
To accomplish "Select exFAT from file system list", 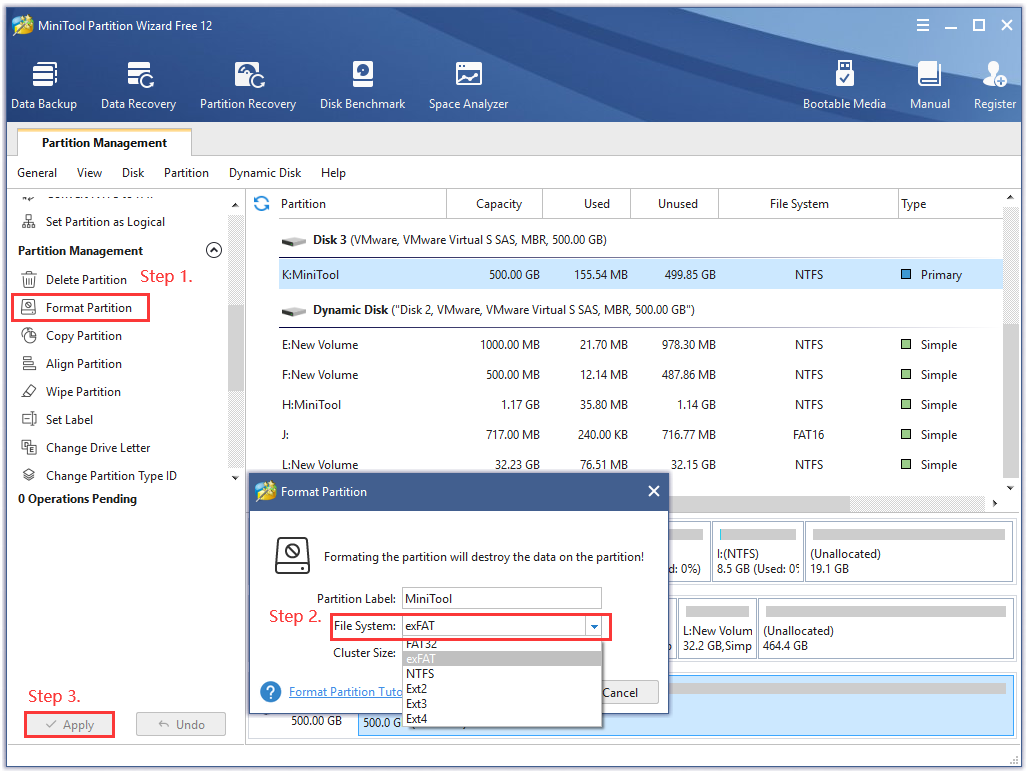I will tap(502, 659).
